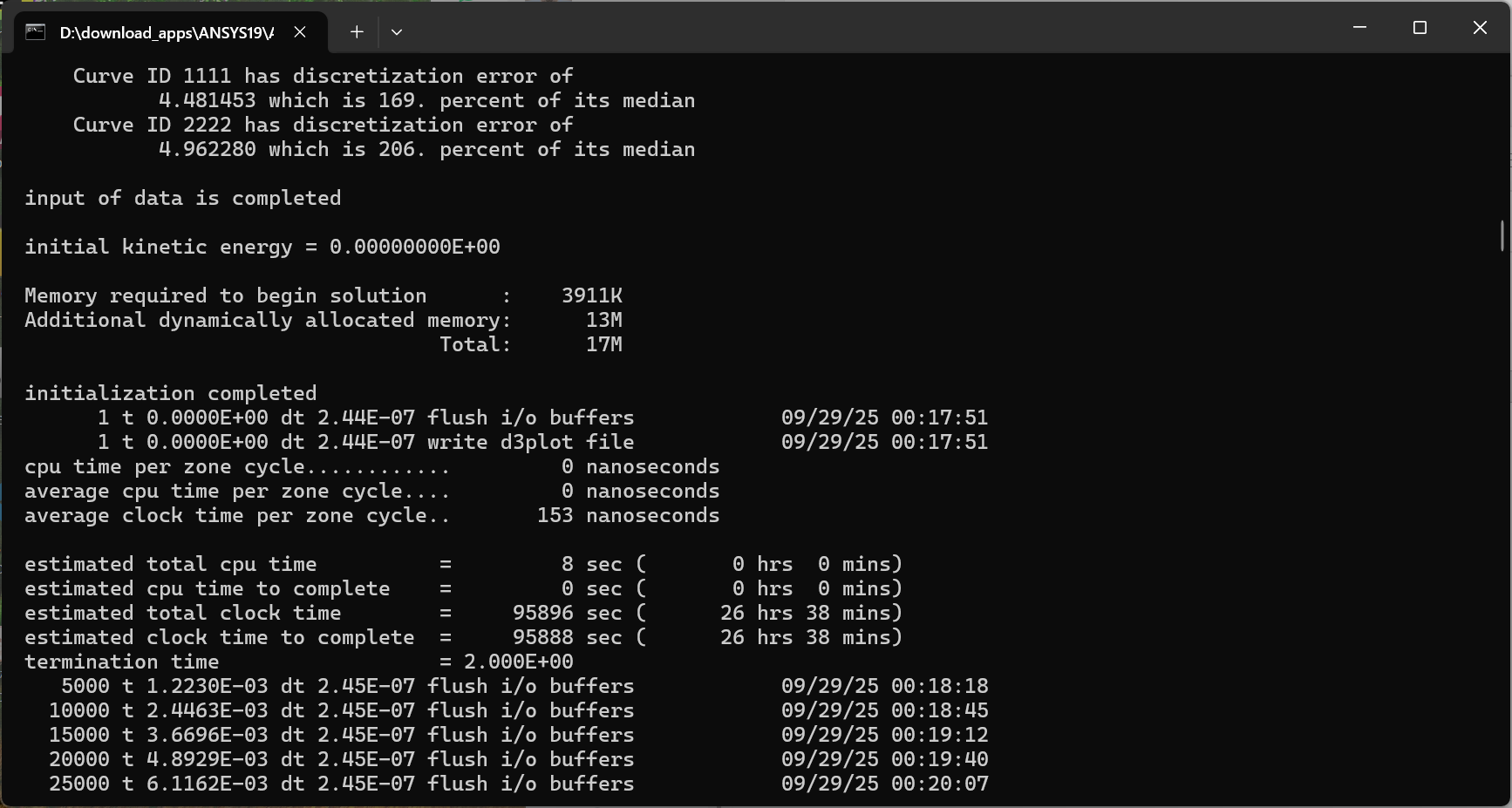Screen dimensions: 1512x808
Task: Click 'input of data is completed' text
Action: [x=183, y=198]
